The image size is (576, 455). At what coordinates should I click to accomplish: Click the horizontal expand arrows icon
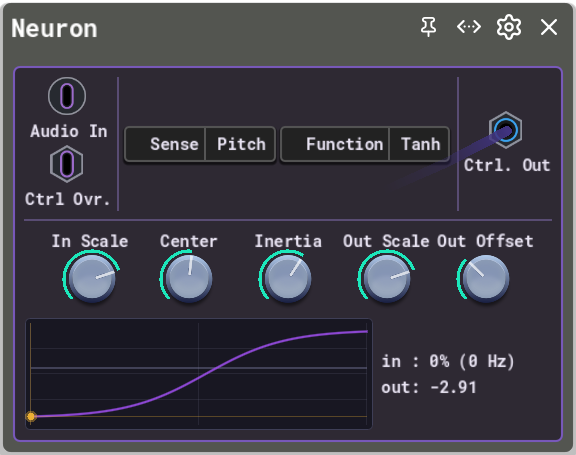tap(469, 27)
